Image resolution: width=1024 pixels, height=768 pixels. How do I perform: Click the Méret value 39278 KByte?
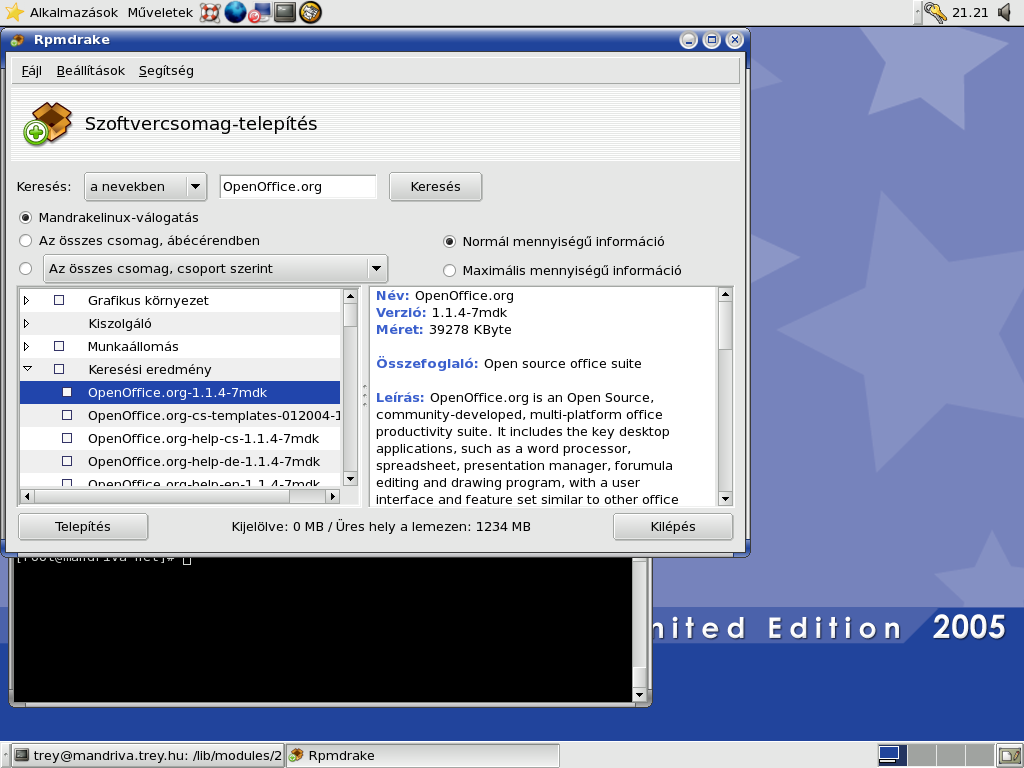click(x=470, y=330)
